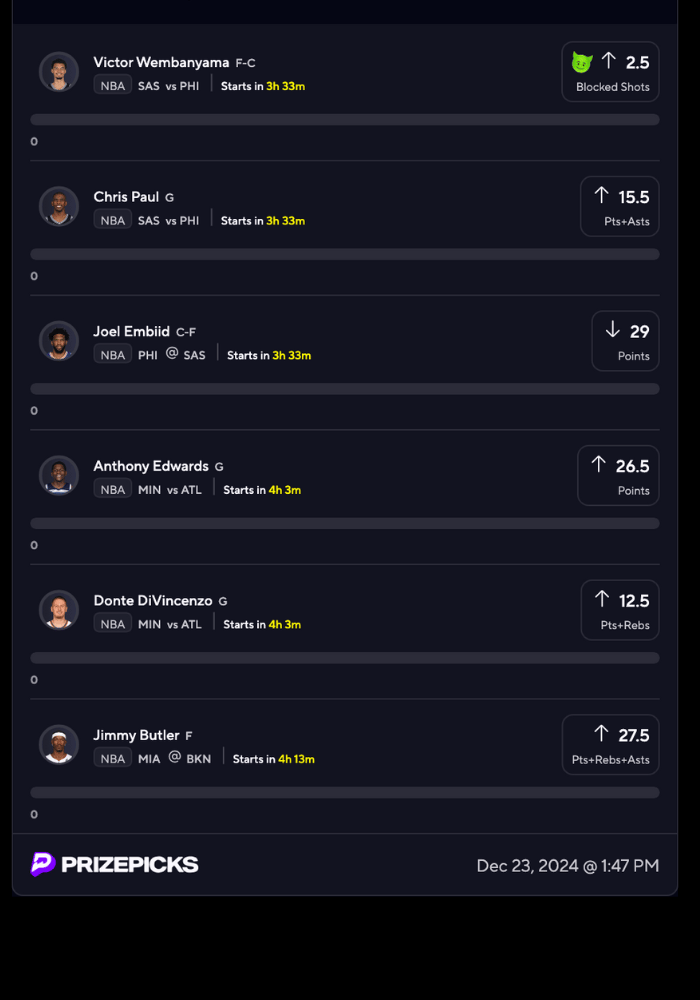700x1000 pixels.
Task: Click the NBA league badge beside Chris Paul
Action: (113, 220)
